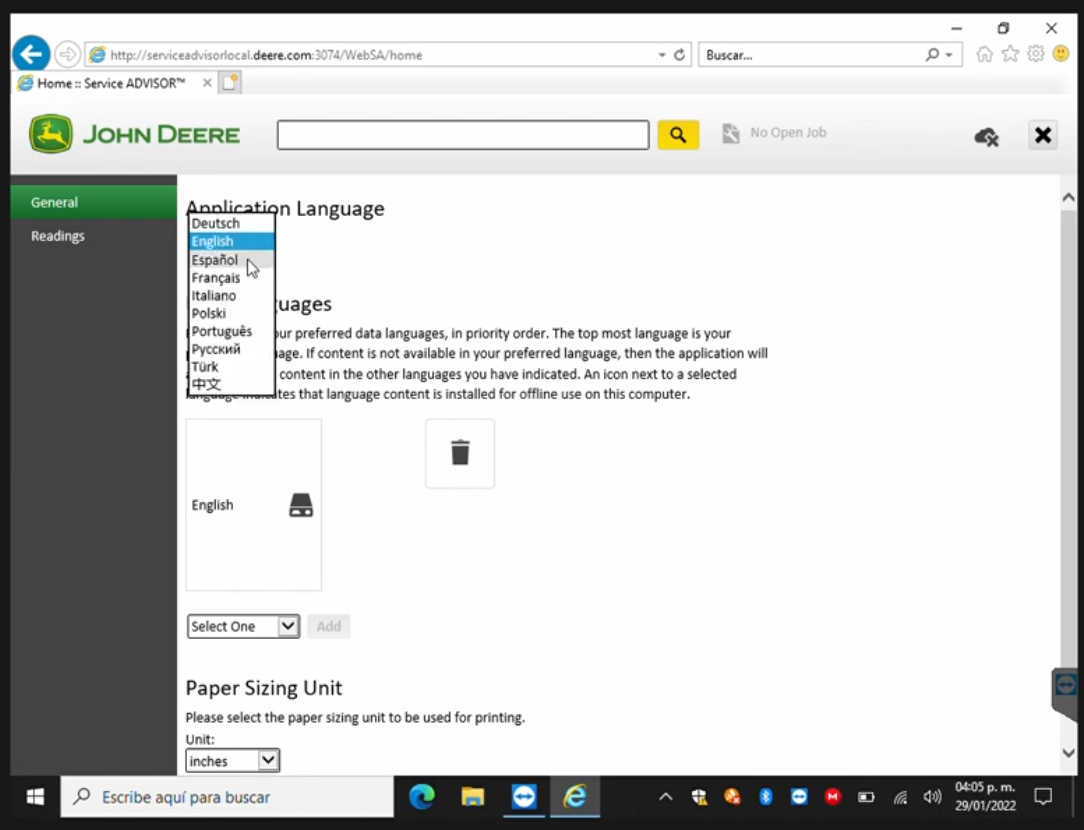Select Deutsch in the Application Language list
Viewport: 1084px width, 830px height.
pos(215,223)
